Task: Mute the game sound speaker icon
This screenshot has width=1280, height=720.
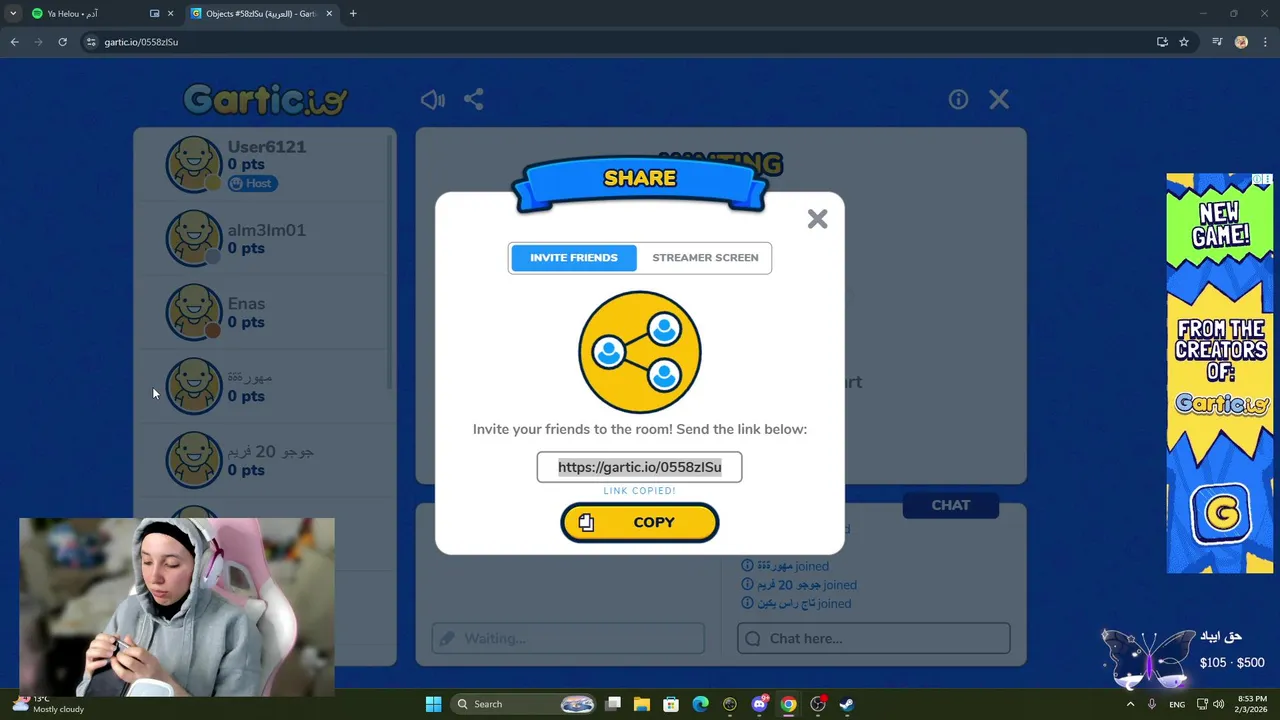Action: (432, 99)
